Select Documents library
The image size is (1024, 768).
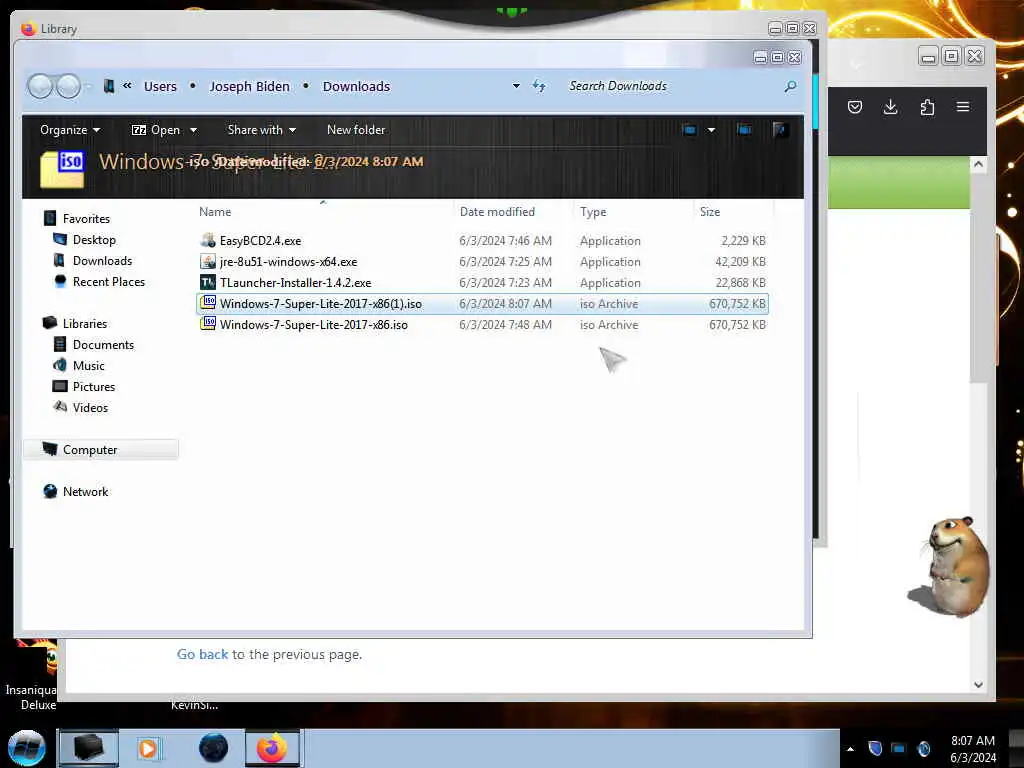[x=103, y=345]
